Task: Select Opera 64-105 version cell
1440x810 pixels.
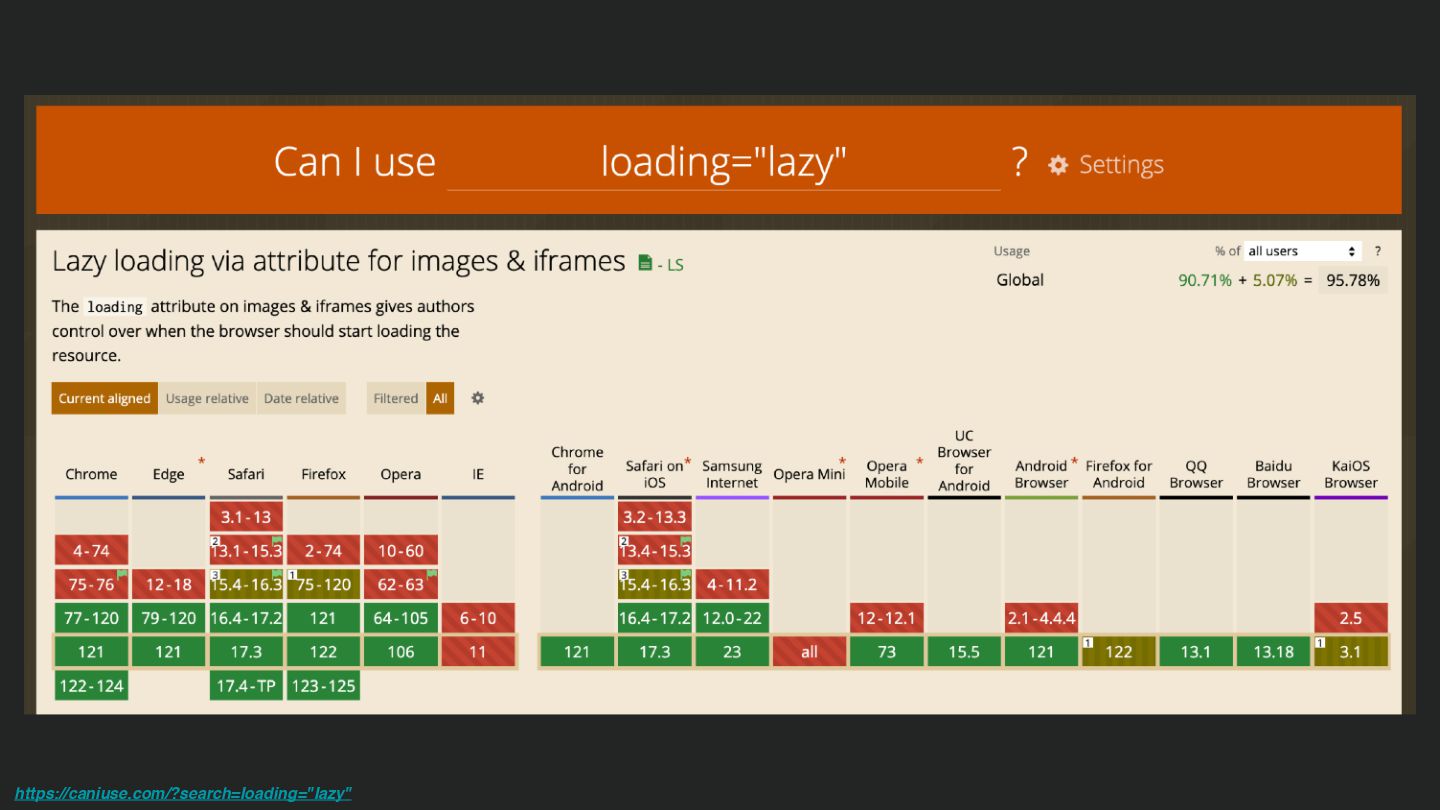Action: pyautogui.click(x=400, y=618)
